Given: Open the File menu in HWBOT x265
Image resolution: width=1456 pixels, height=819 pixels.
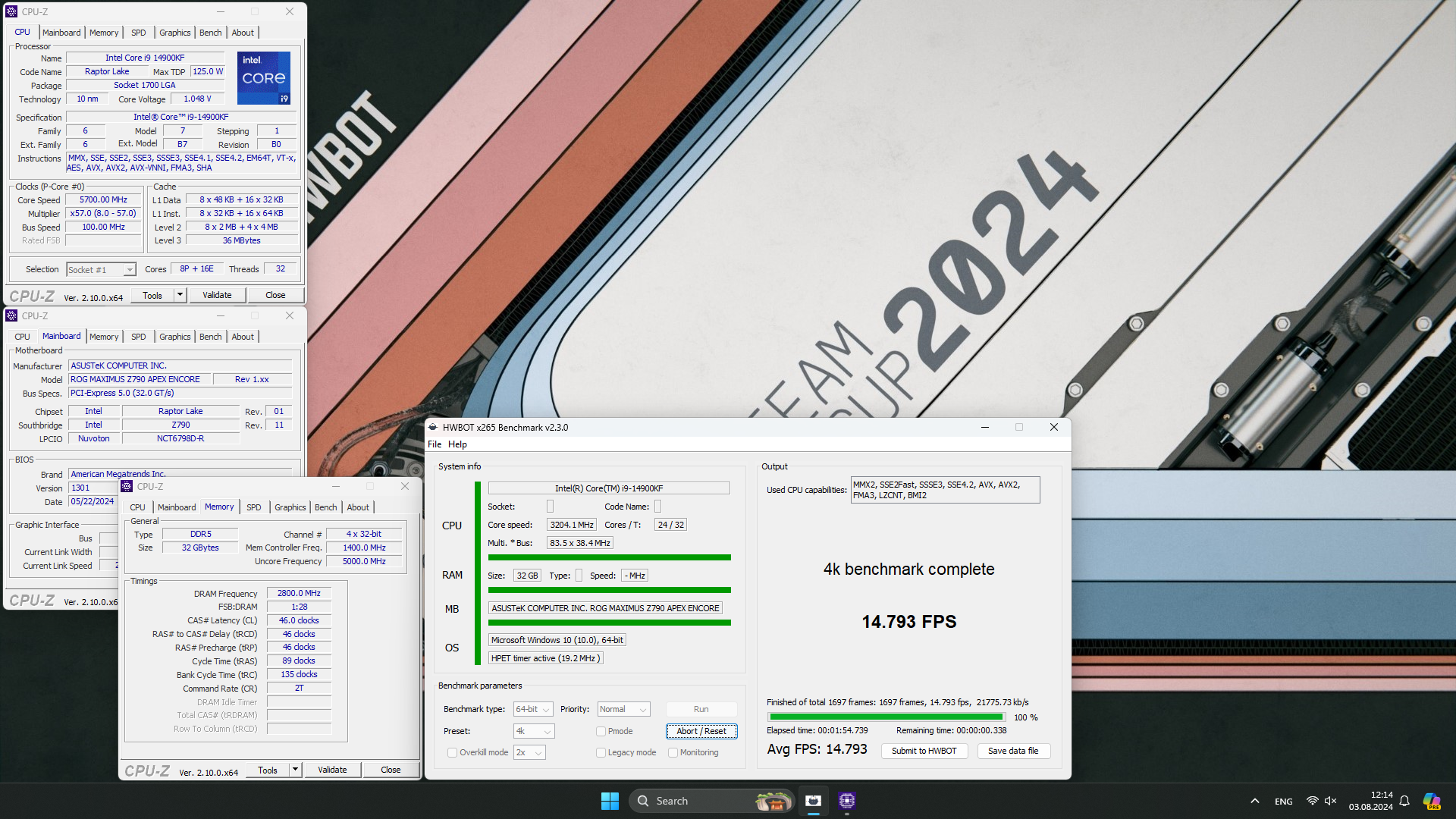Looking at the screenshot, I should 435,444.
